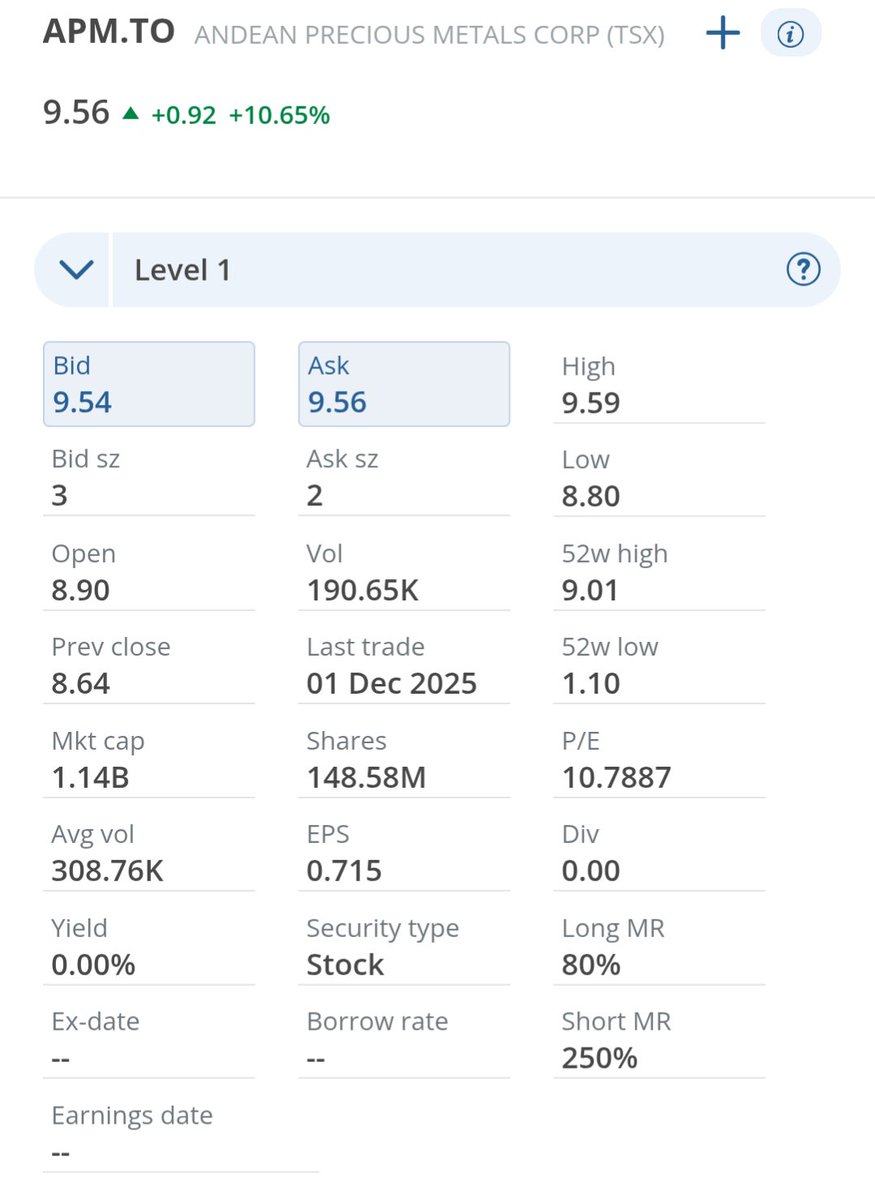Open the Level 1 help question mark
This screenshot has height=1200, width=875.
click(803, 270)
